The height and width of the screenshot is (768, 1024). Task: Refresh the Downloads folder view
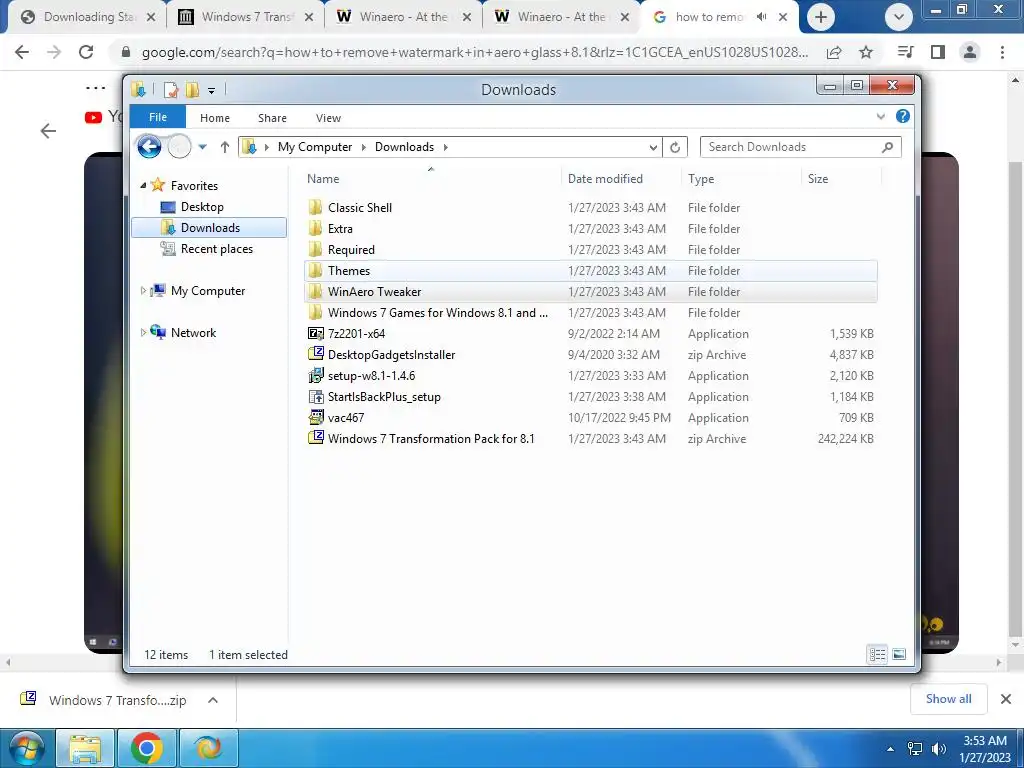pos(675,147)
